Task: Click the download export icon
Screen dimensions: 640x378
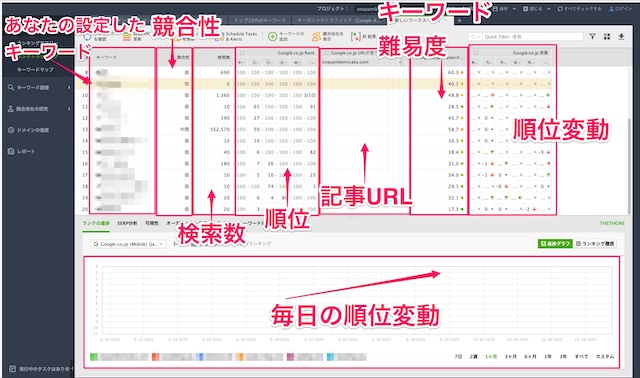Action: click(621, 36)
